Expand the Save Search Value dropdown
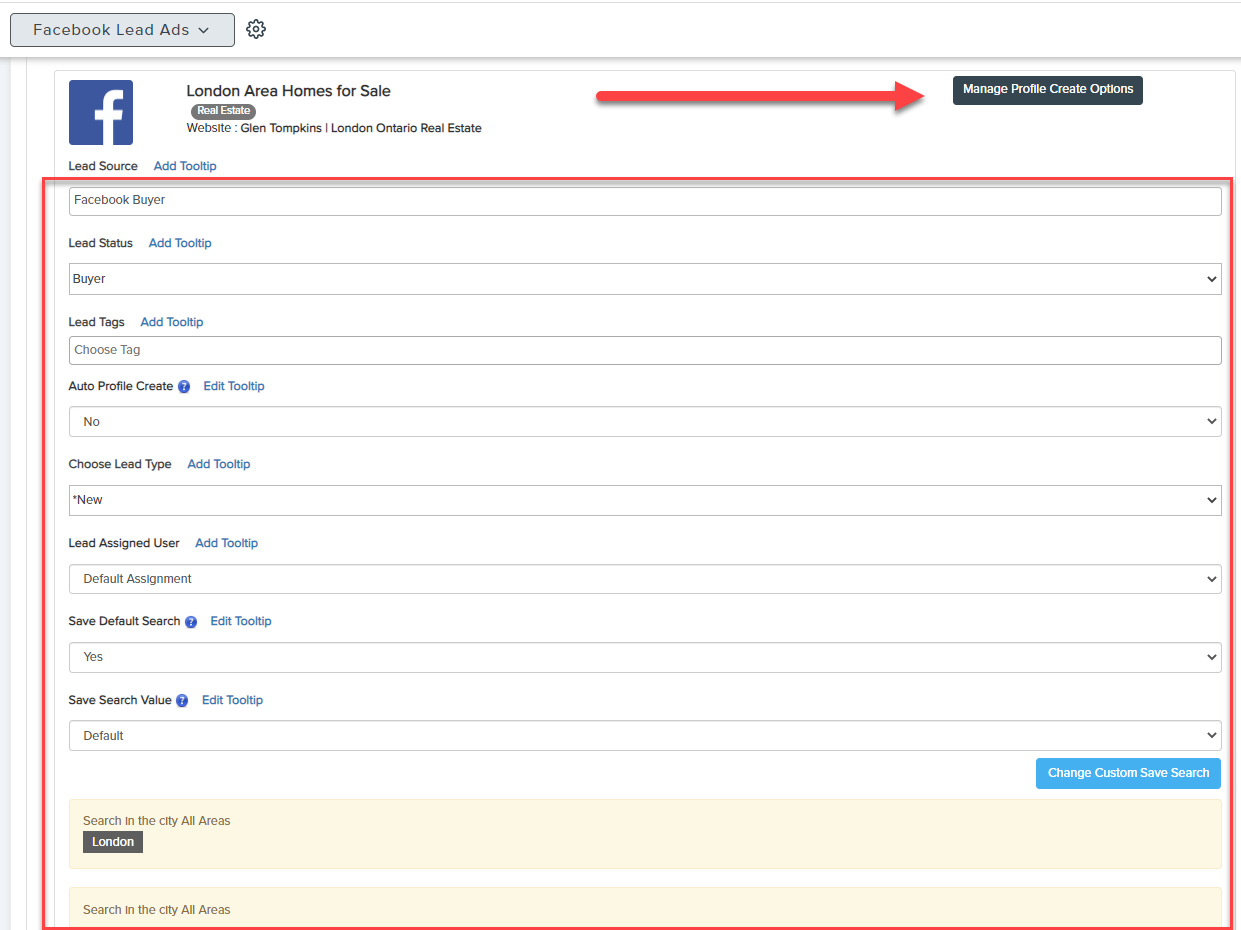The height and width of the screenshot is (930, 1241). [645, 736]
